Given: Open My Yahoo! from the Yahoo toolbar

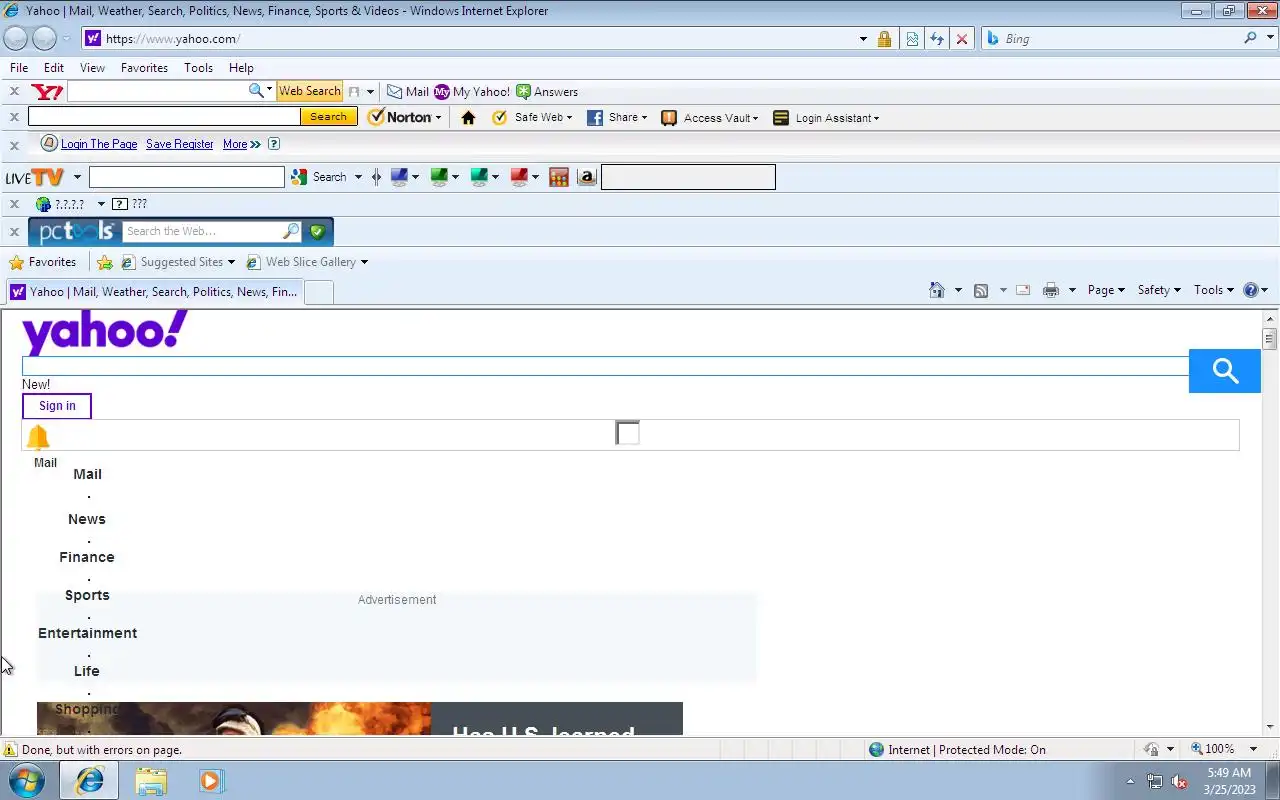Looking at the screenshot, I should (x=472, y=91).
